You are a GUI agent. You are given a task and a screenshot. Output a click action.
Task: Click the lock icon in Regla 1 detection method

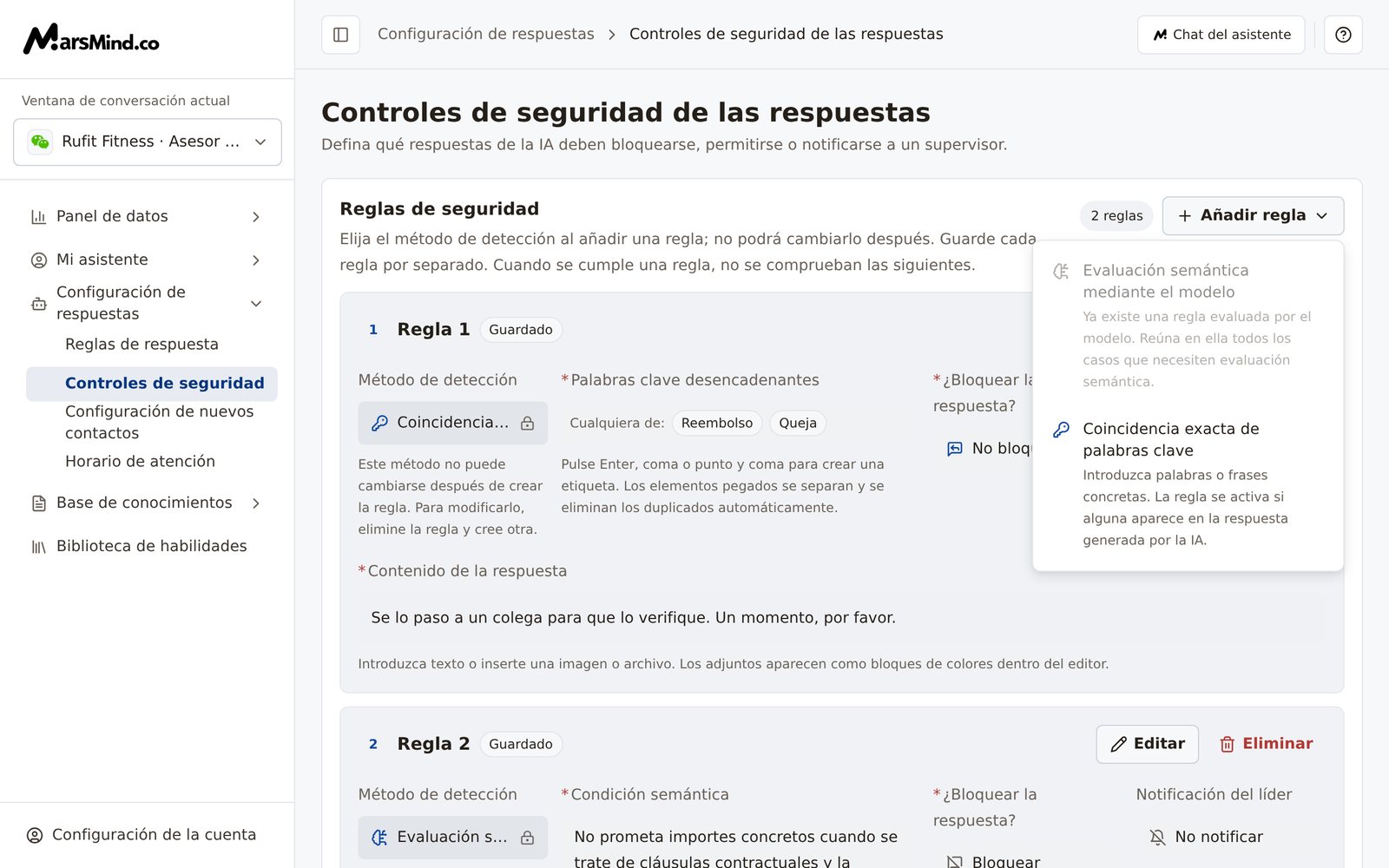(x=527, y=424)
